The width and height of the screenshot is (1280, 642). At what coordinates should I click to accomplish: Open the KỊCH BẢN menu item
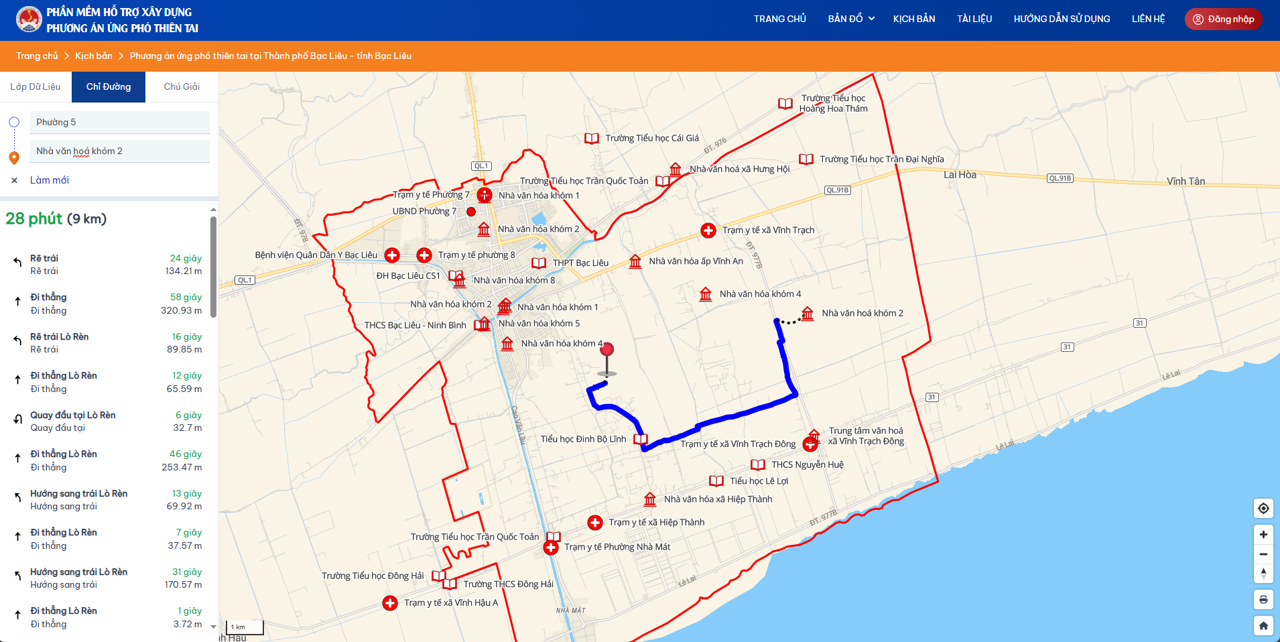[913, 19]
